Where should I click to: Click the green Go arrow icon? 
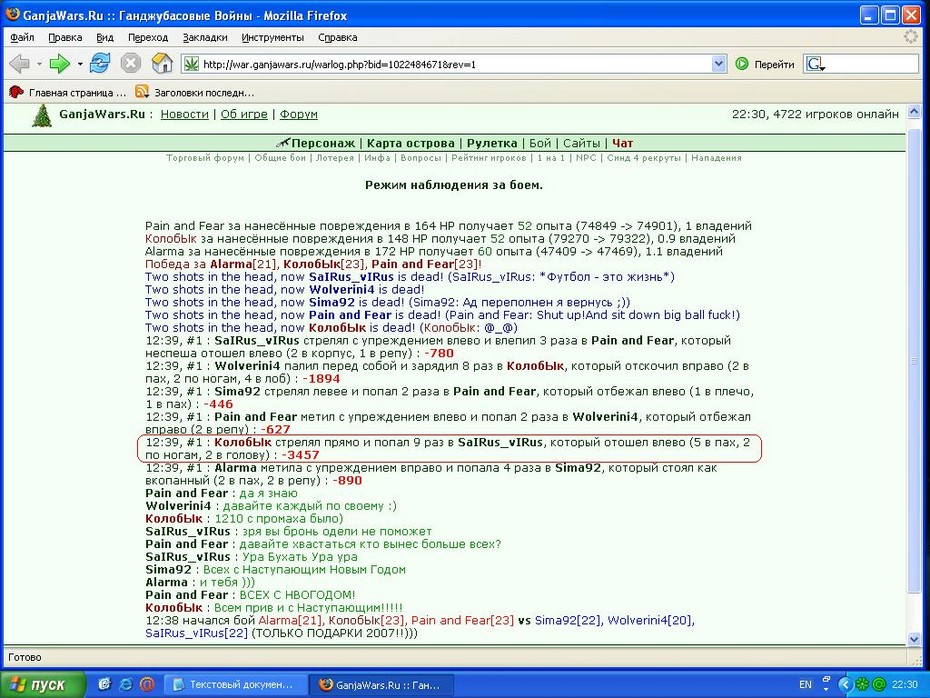[x=742, y=63]
